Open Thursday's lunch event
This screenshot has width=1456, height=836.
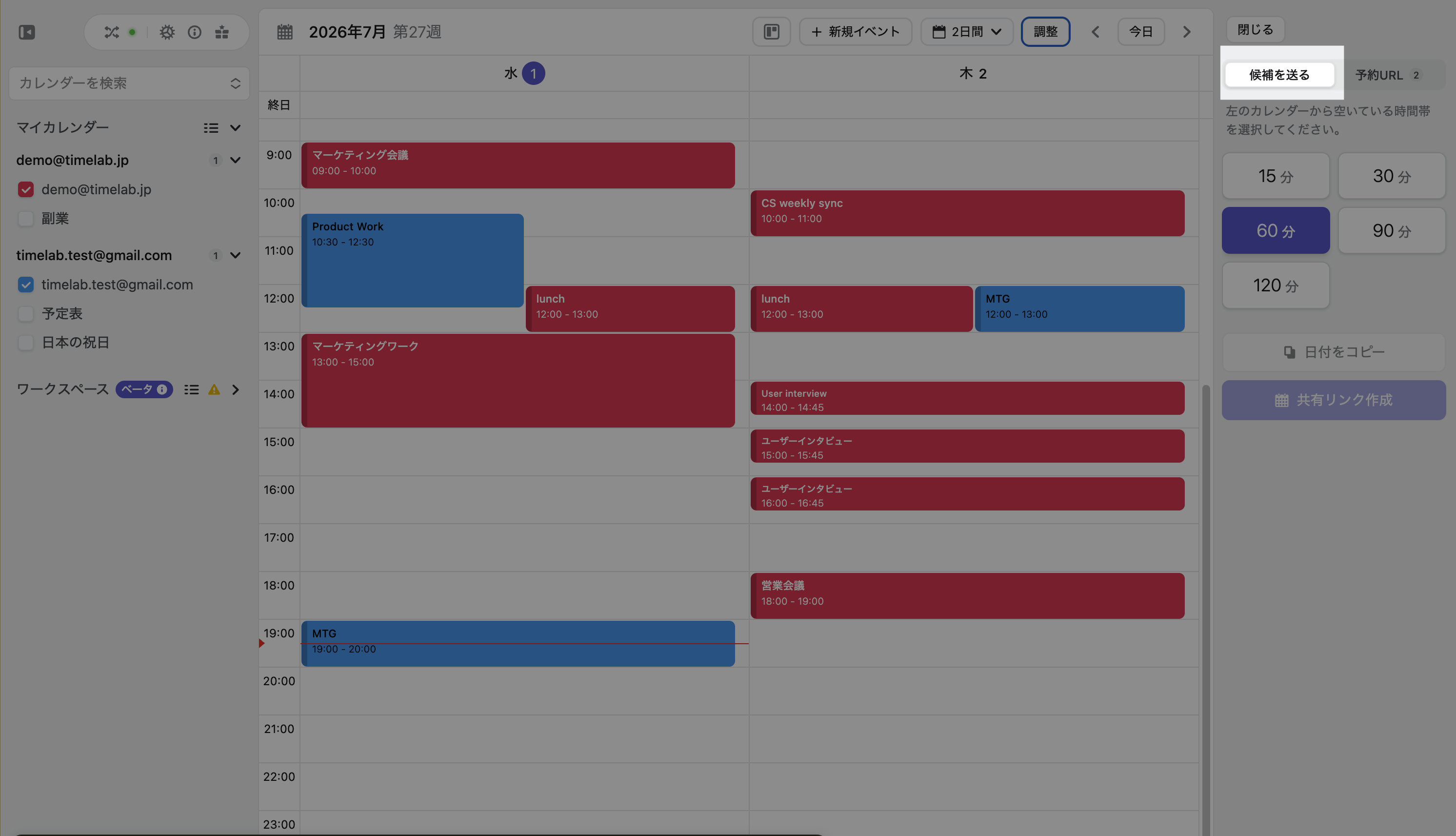point(861,309)
